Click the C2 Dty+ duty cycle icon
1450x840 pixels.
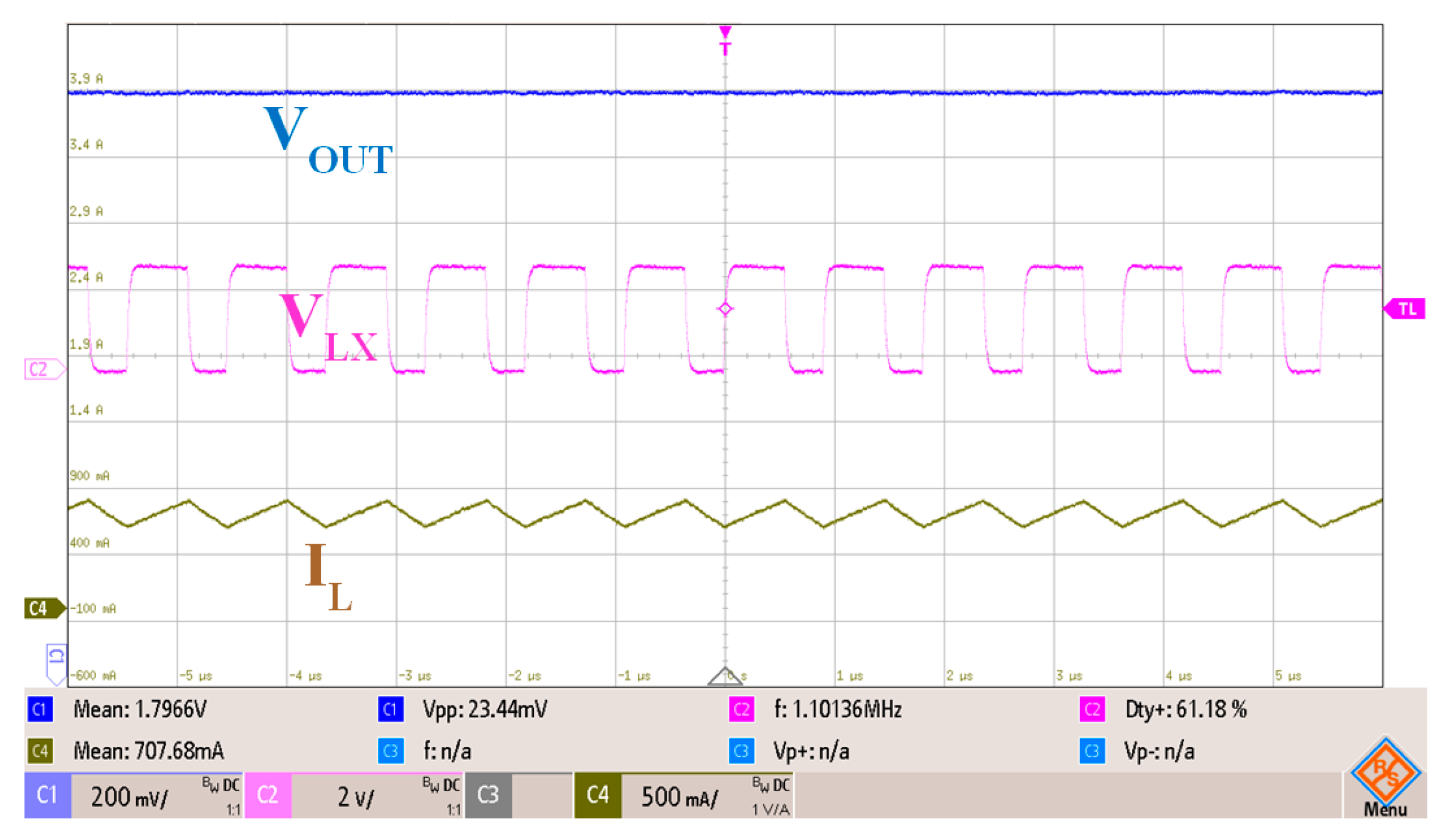coord(1092,710)
